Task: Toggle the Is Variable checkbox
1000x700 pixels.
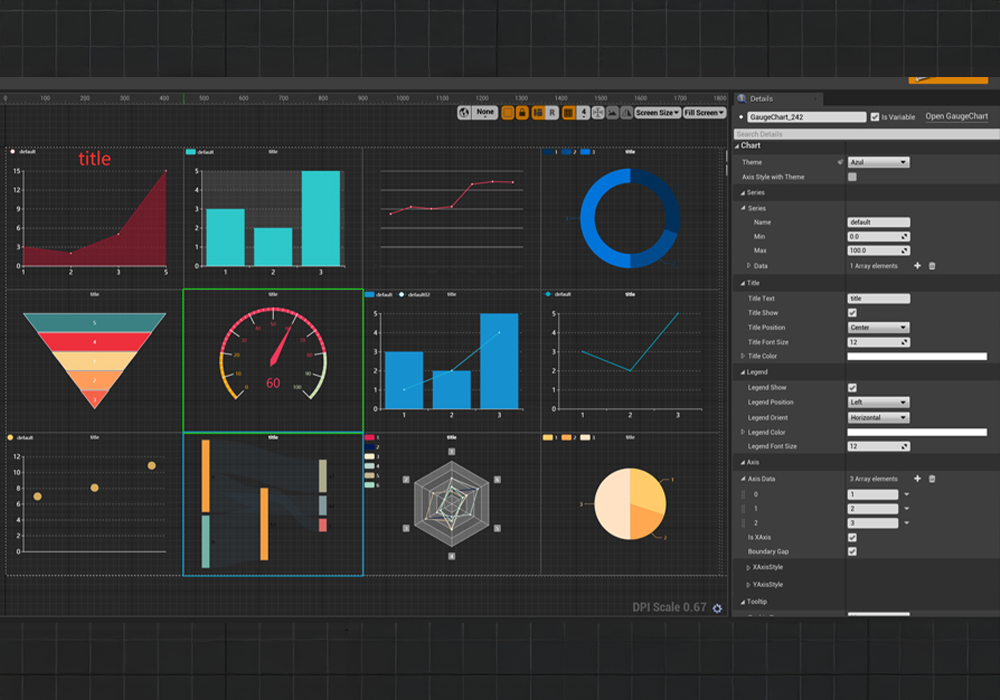Action: (875, 117)
